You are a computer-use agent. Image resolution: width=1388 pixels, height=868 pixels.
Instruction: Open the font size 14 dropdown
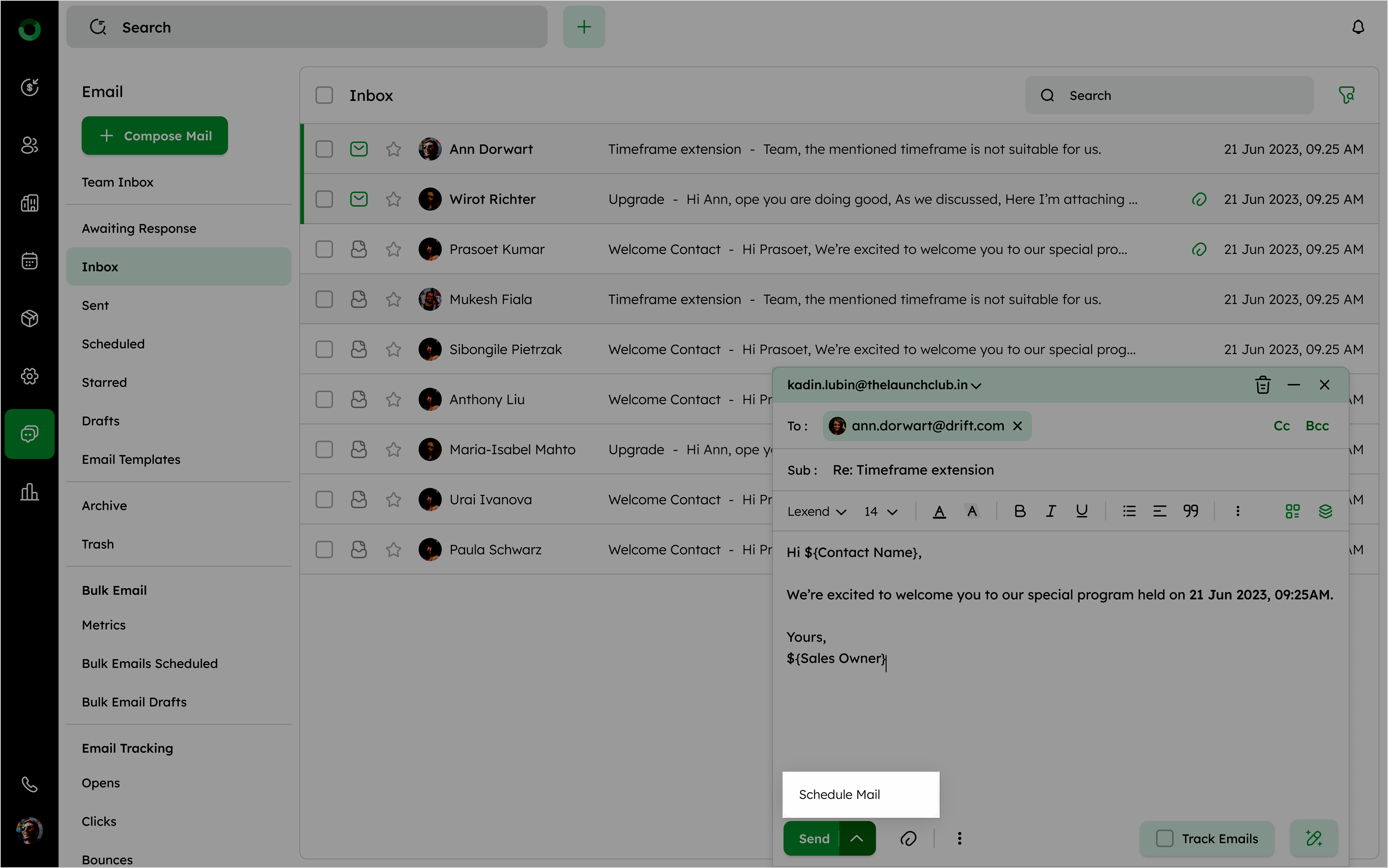(x=880, y=511)
